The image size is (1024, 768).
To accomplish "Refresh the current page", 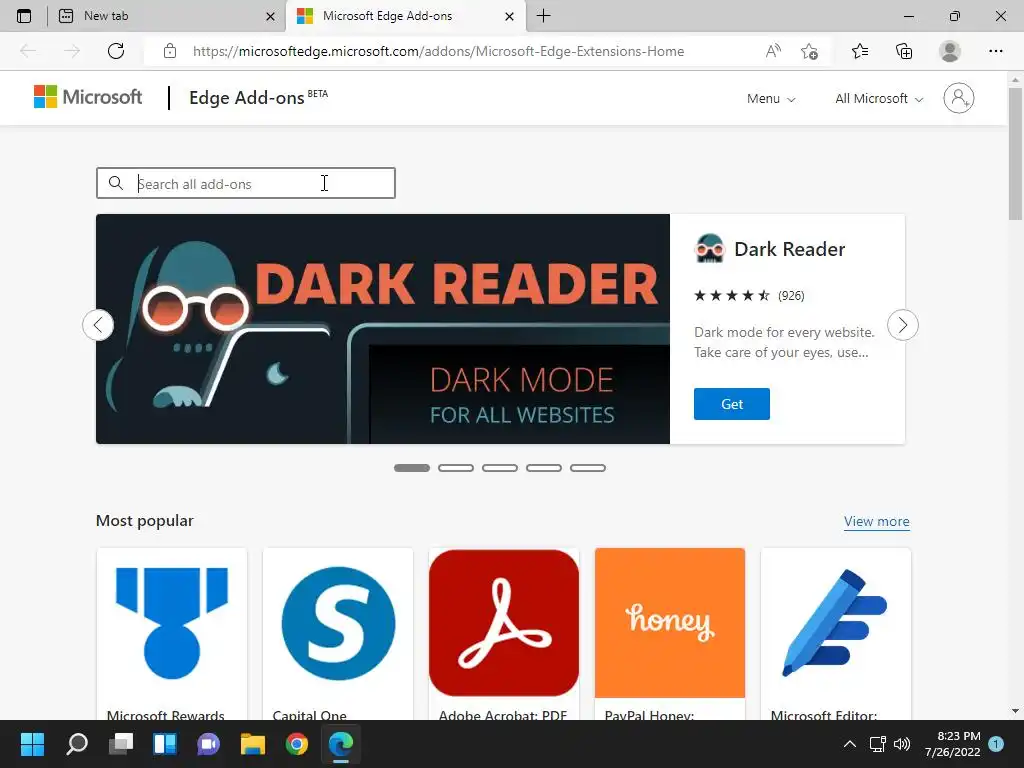I will pyautogui.click(x=116, y=51).
